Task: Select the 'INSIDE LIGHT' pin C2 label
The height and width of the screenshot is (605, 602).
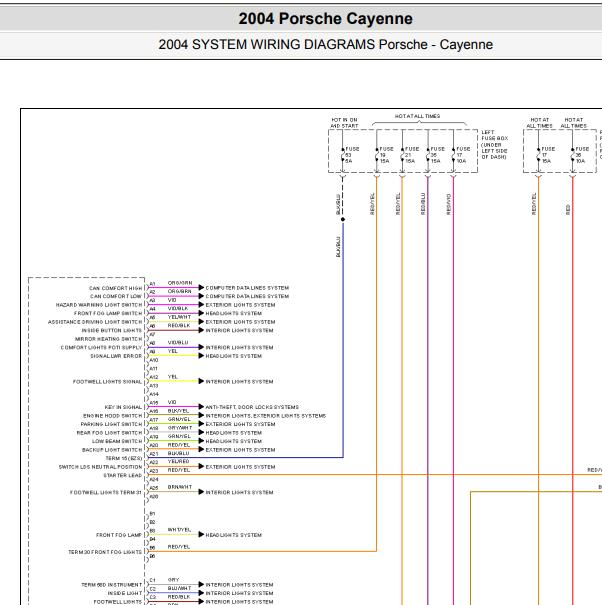Action: tap(125, 593)
